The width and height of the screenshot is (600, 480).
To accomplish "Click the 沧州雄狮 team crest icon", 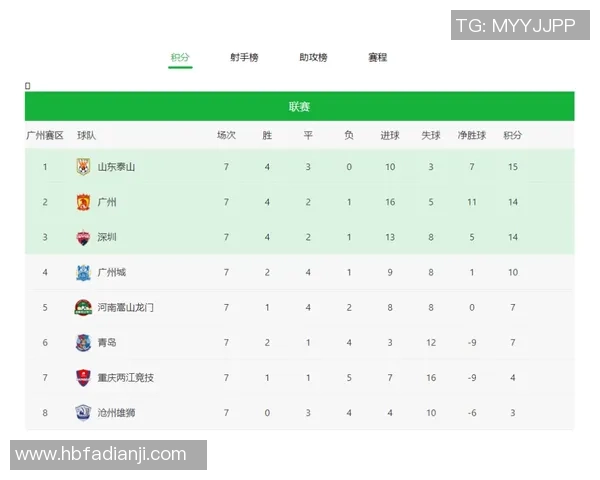I will tap(83, 412).
